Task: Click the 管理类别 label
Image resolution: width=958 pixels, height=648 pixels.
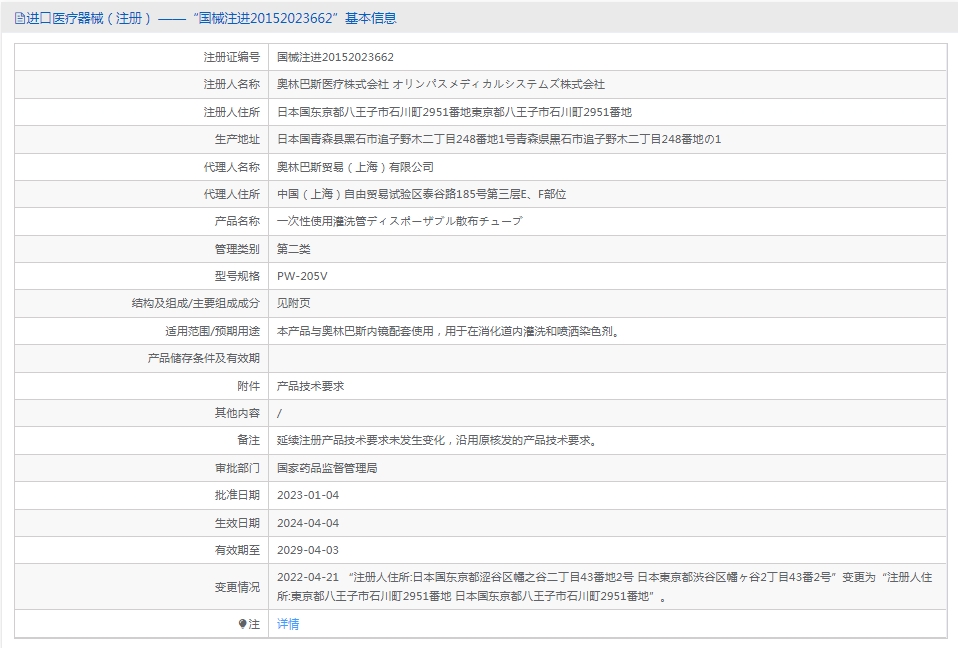Action: point(237,249)
